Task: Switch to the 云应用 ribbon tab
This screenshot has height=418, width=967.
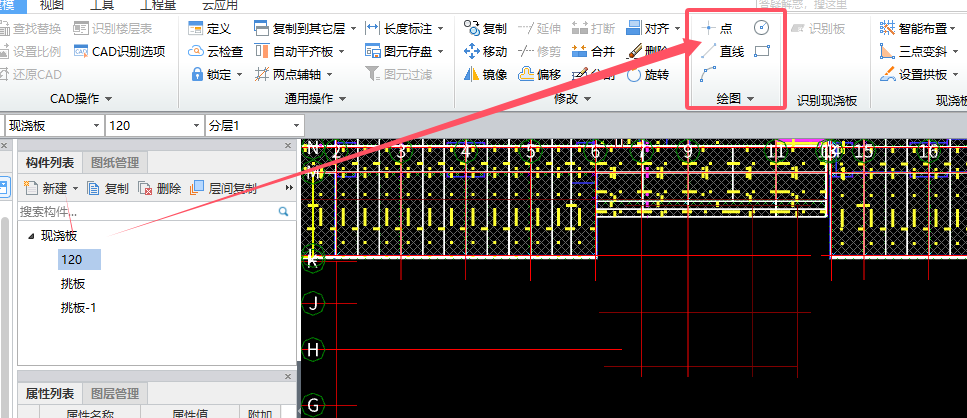Action: (x=220, y=6)
